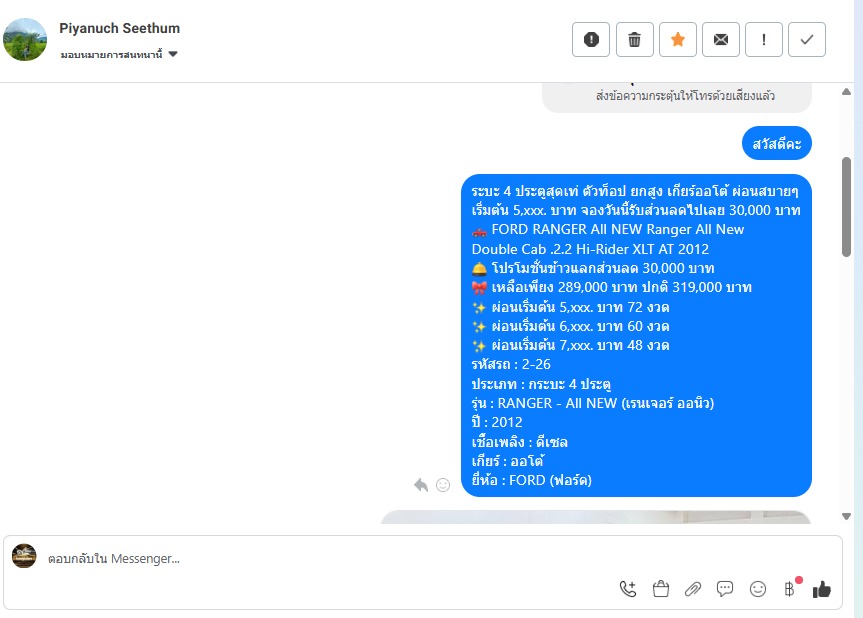Screen dimensions: 863x618
Task: Toggle the orange star follow-up icon
Action: (x=678, y=40)
